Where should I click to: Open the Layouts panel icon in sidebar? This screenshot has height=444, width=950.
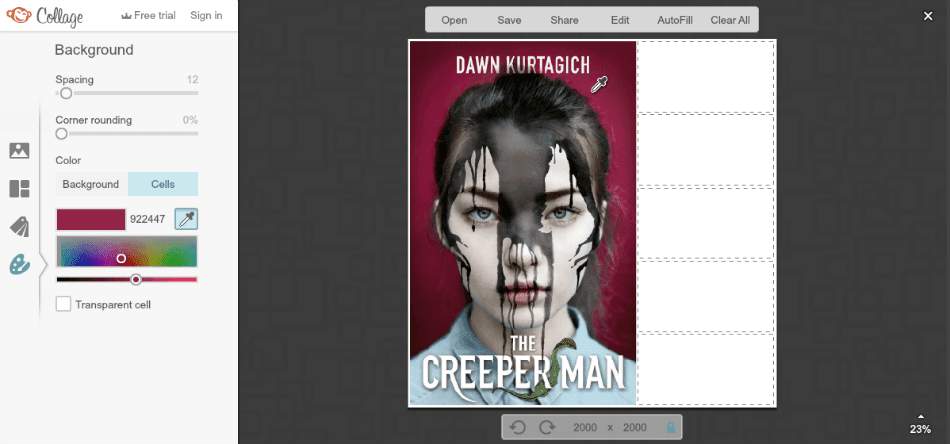click(19, 189)
